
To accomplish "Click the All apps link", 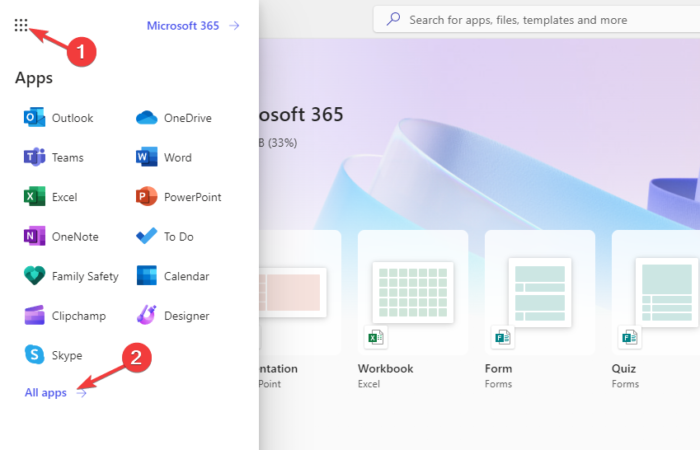I will [x=55, y=392].
